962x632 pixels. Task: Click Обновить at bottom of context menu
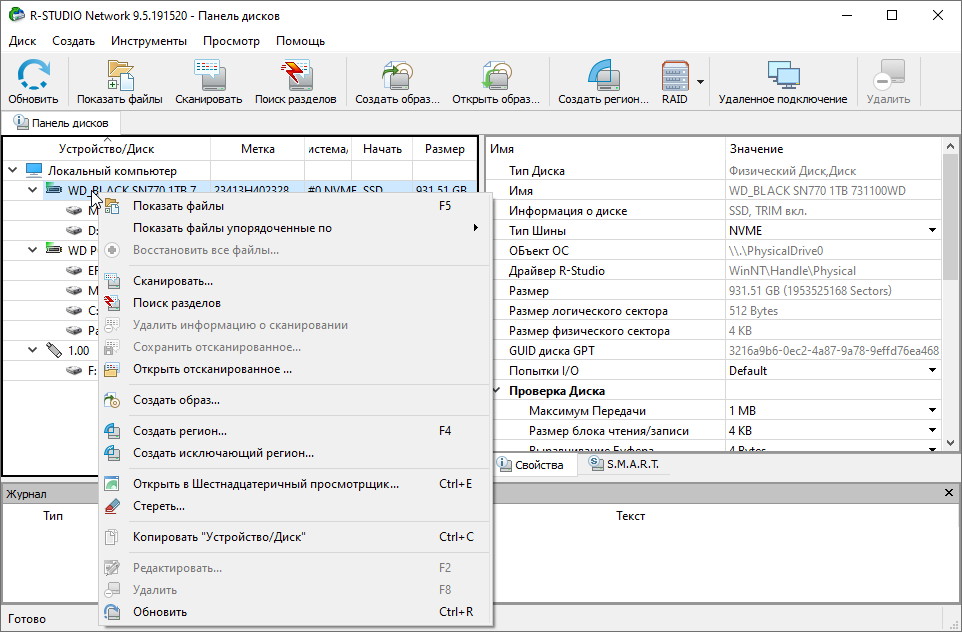[295, 612]
